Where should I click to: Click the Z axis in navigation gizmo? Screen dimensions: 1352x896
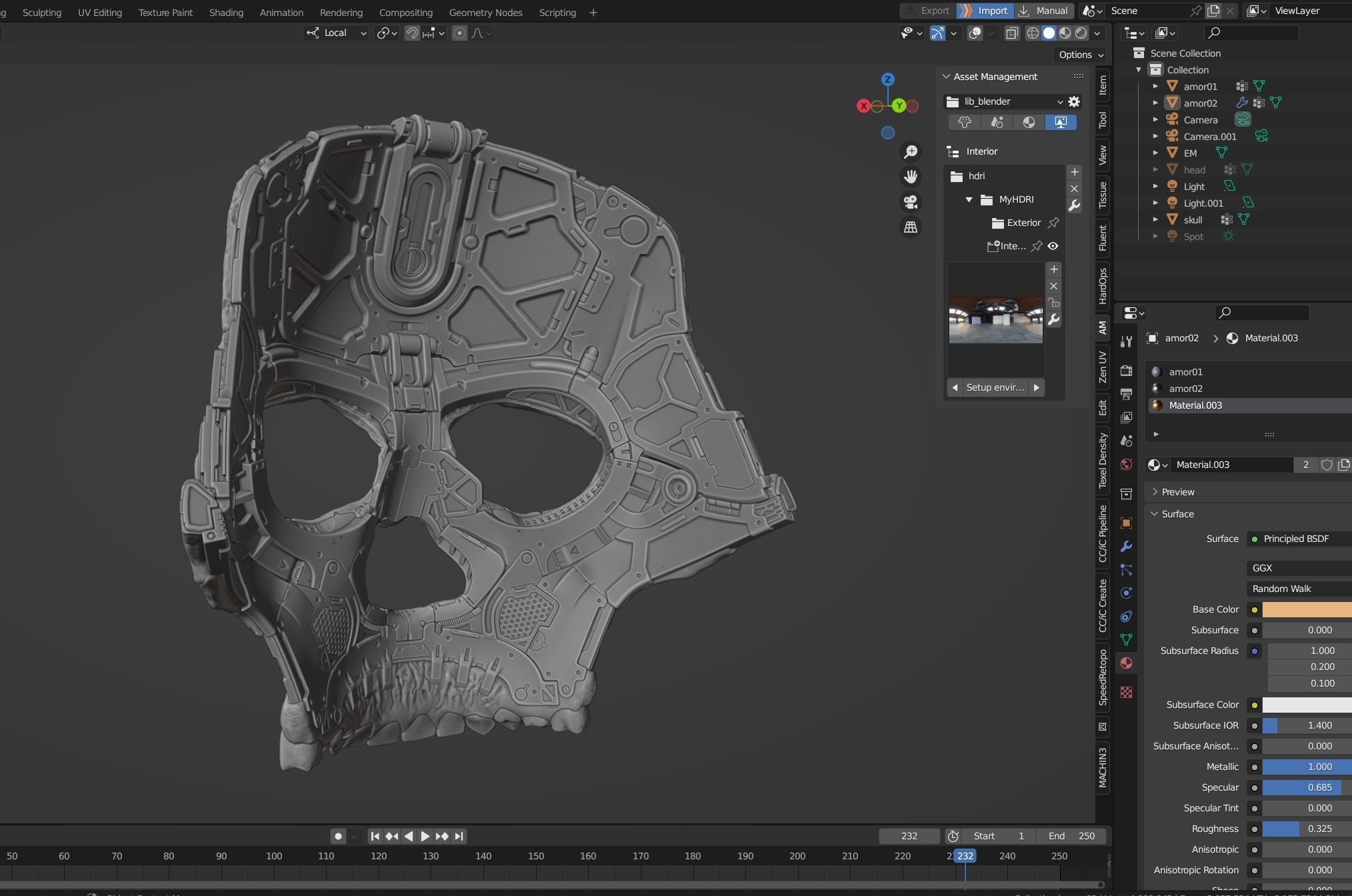(x=887, y=79)
